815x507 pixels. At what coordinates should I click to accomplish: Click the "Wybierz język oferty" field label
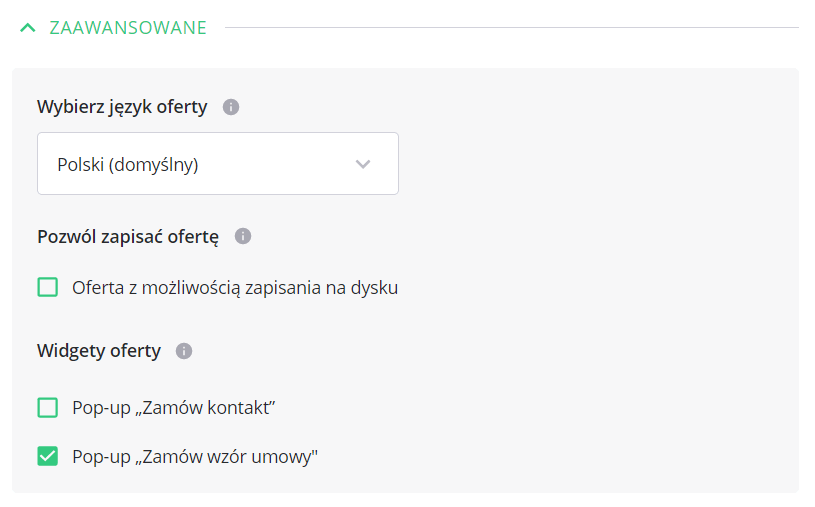(122, 107)
